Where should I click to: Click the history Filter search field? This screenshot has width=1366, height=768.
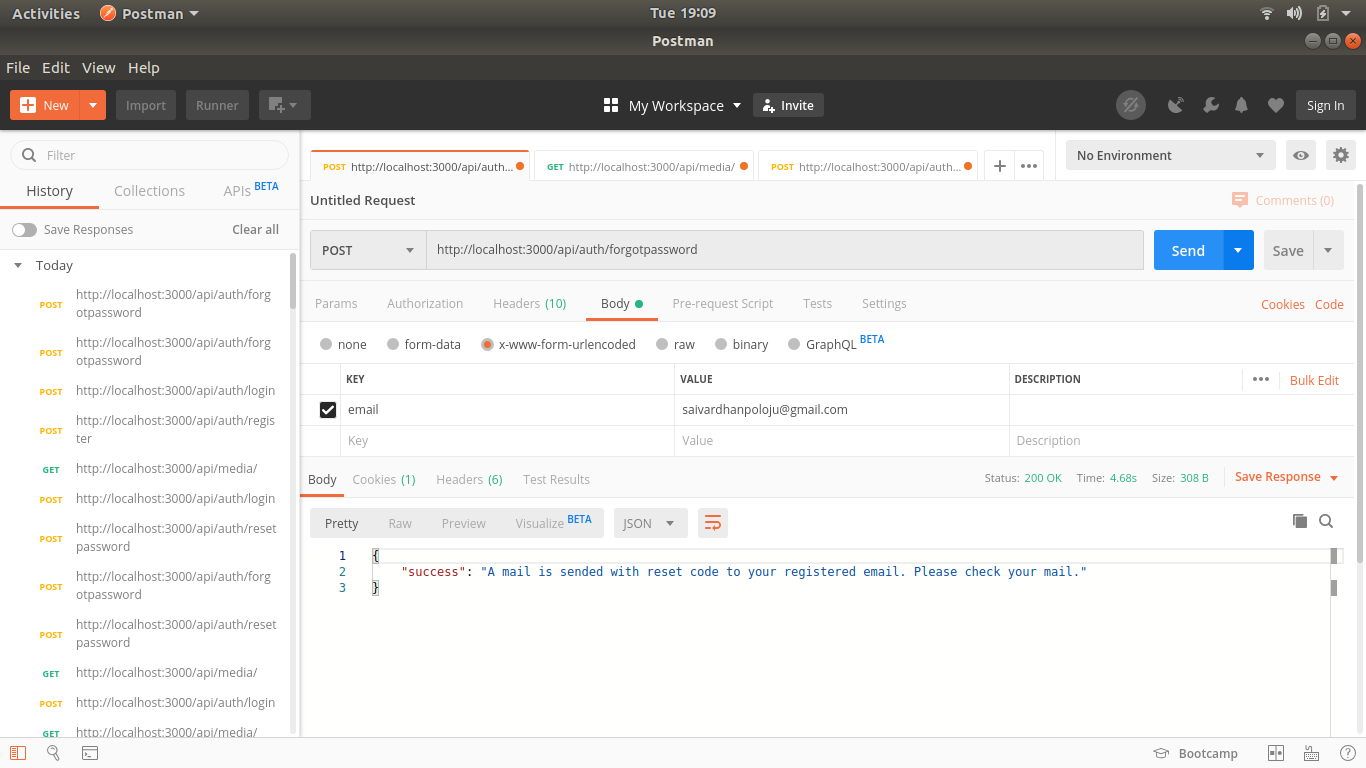click(149, 155)
